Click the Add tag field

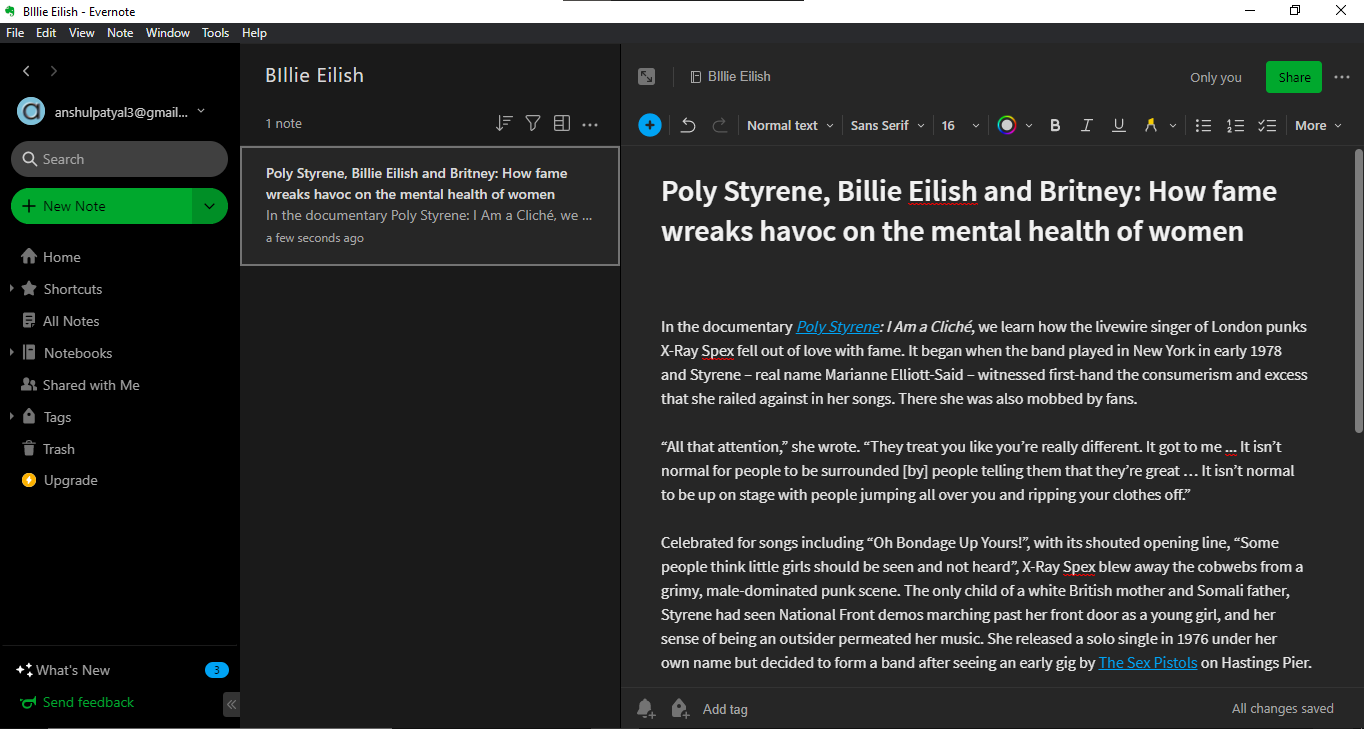pos(725,709)
